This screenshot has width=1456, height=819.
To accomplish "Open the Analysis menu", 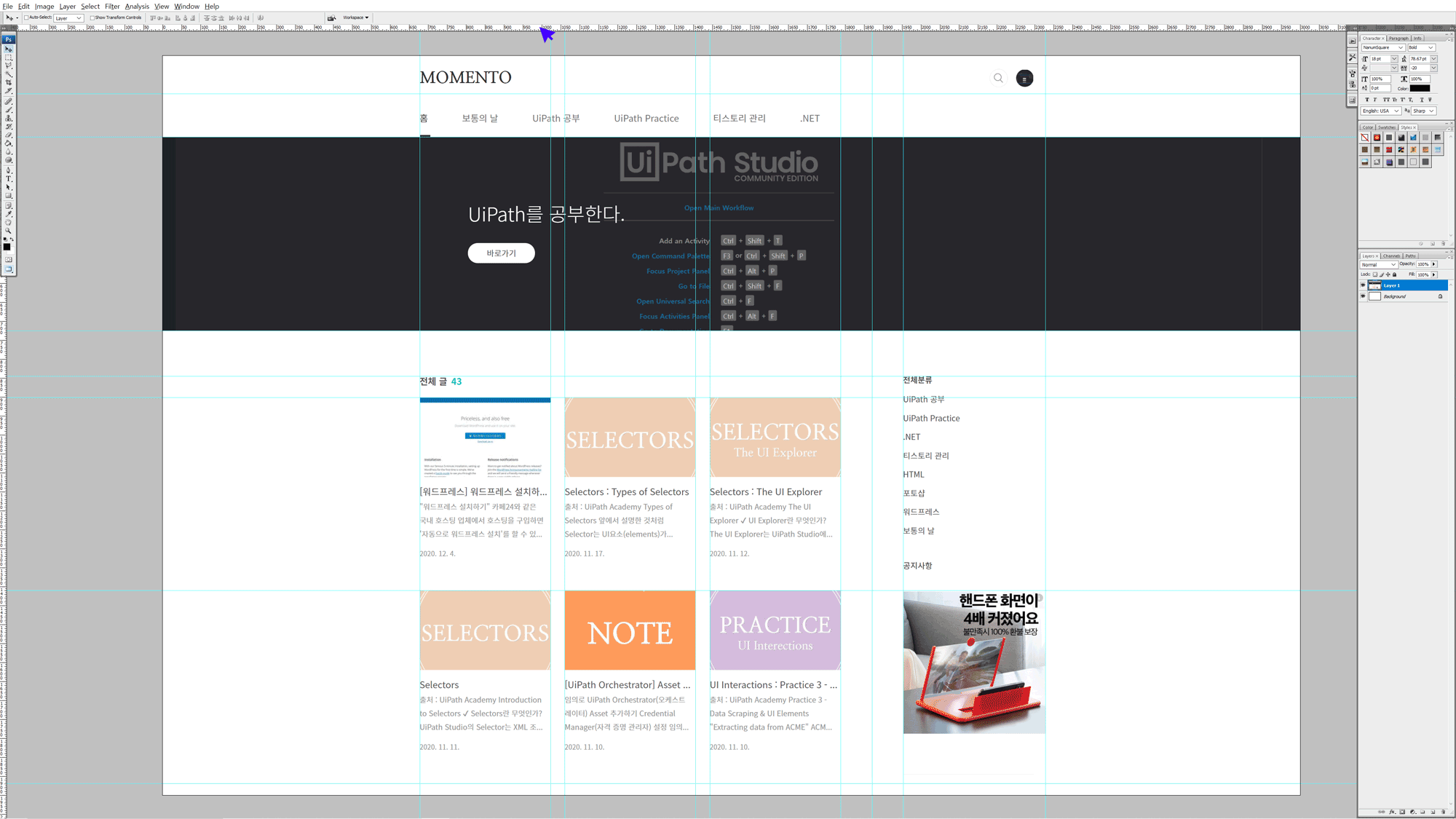I will pos(137,6).
